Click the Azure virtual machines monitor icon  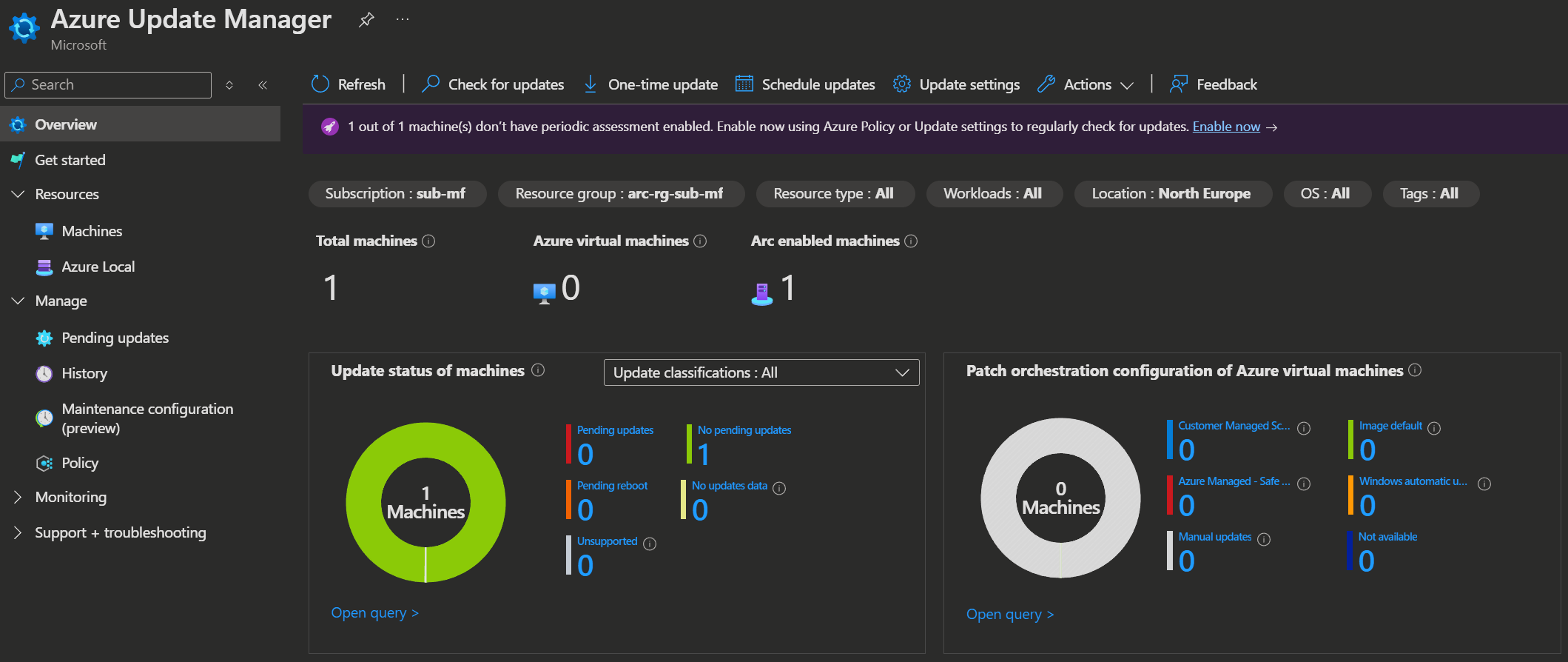point(545,293)
